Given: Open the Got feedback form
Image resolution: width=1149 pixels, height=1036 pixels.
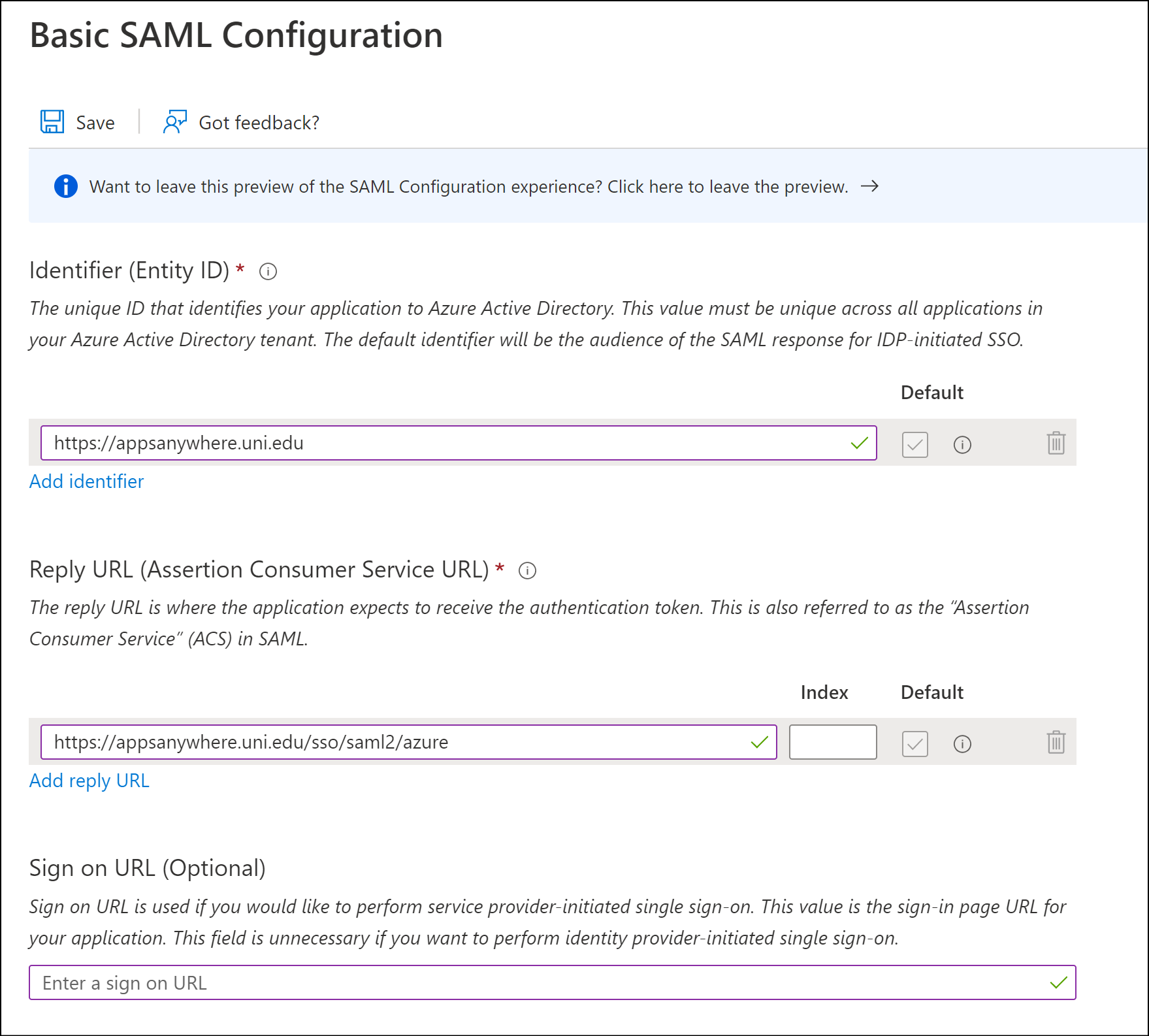Looking at the screenshot, I should tap(240, 122).
